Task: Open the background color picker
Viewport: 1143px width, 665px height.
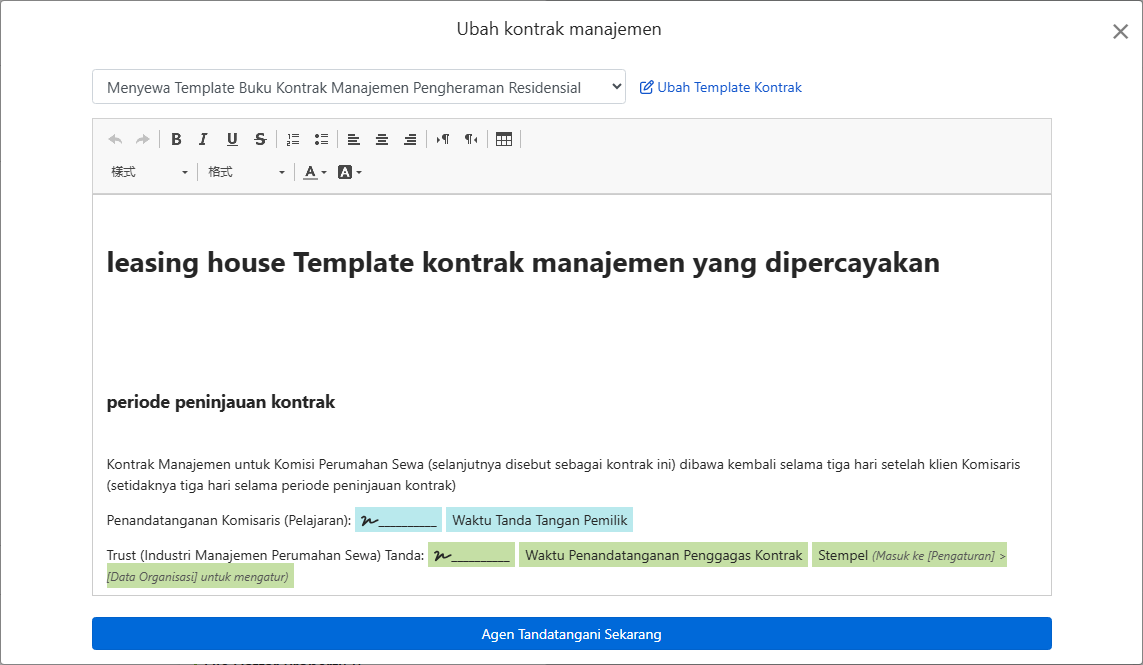Action: 350,172
